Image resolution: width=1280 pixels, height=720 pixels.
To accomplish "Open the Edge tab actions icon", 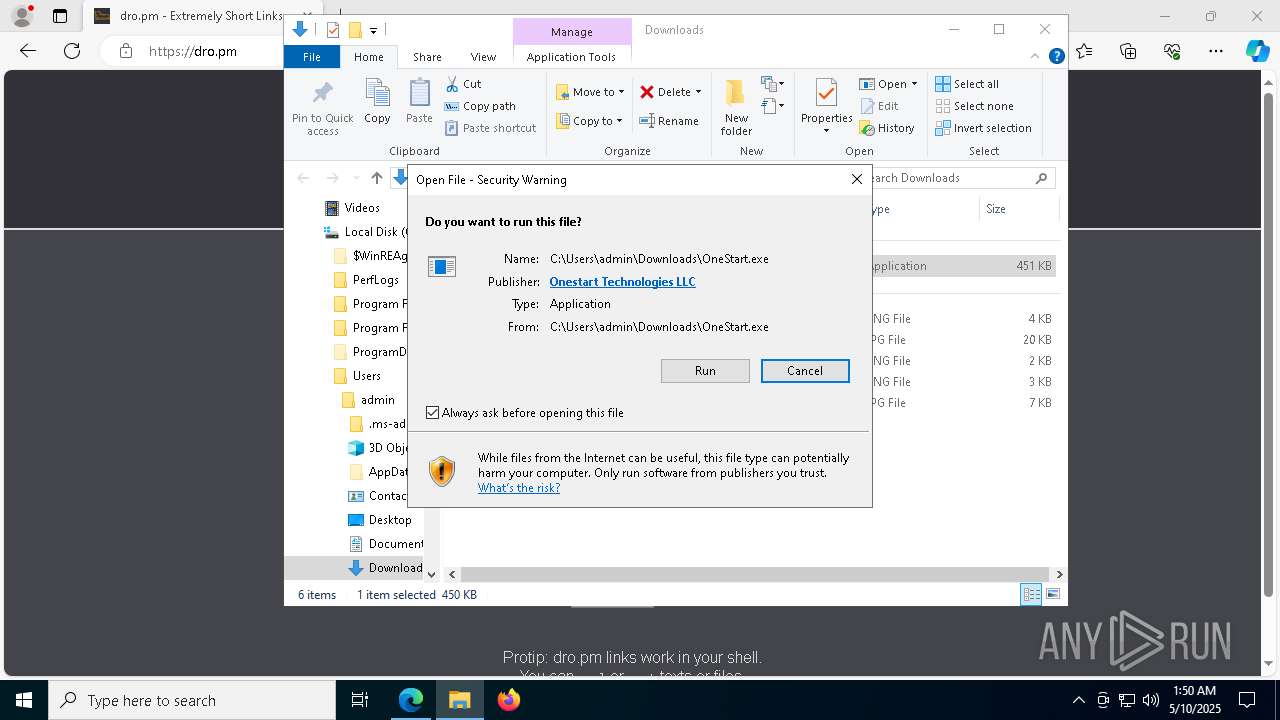I will coord(60,16).
